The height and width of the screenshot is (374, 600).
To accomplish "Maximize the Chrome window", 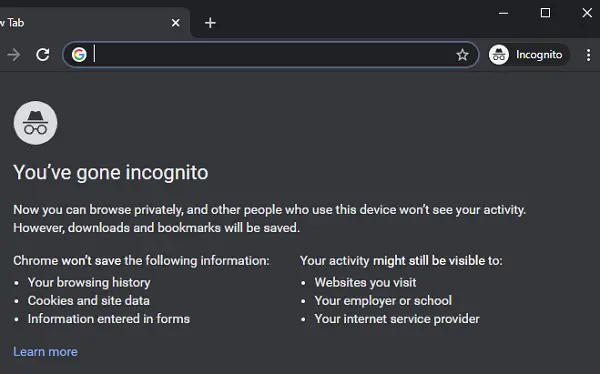I will tap(545, 13).
